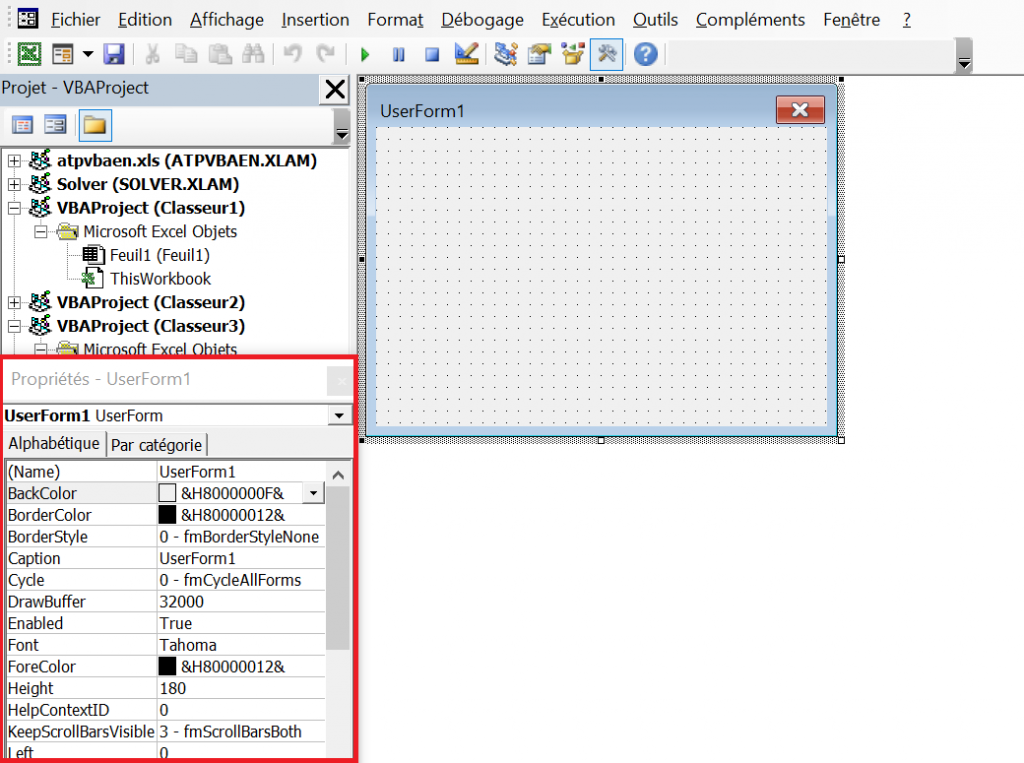Expand the atpvbaen.xls project node
The height and width of the screenshot is (763, 1024).
(x=14, y=161)
